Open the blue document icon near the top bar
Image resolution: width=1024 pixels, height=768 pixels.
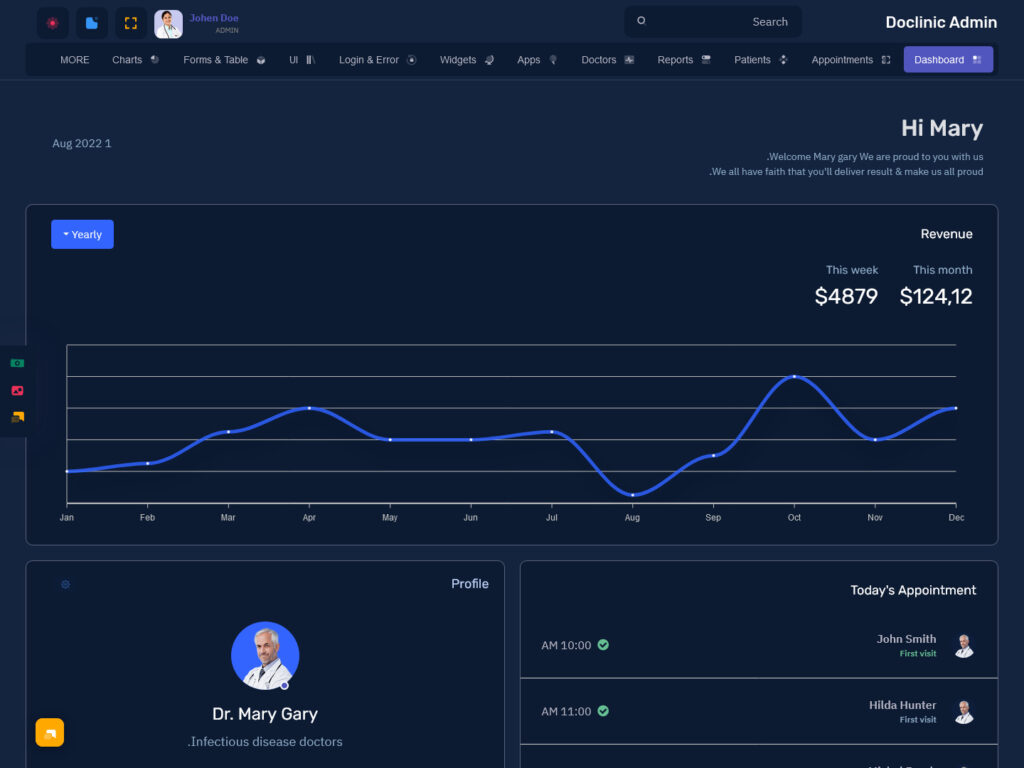coord(92,22)
